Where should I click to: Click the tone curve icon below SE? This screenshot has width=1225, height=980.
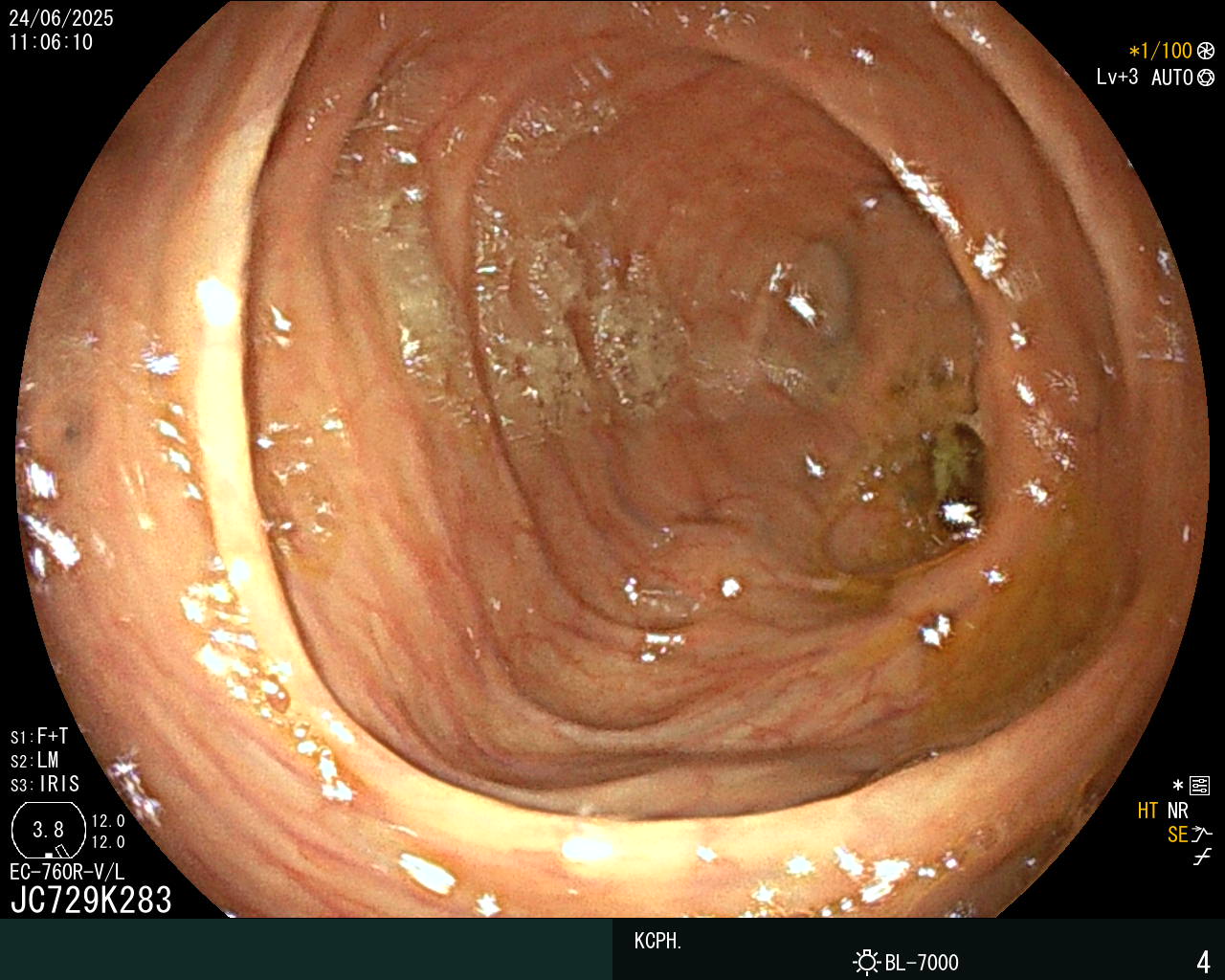(x=1202, y=857)
